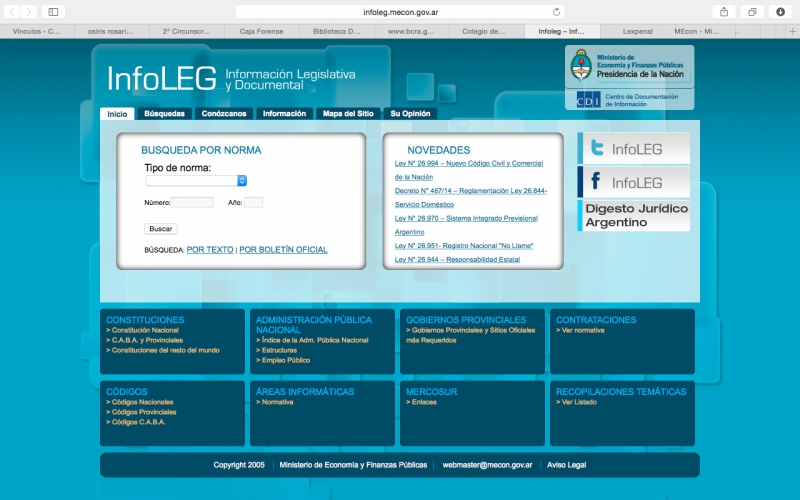
Task: Open the Safari share icon
Action: click(x=723, y=12)
